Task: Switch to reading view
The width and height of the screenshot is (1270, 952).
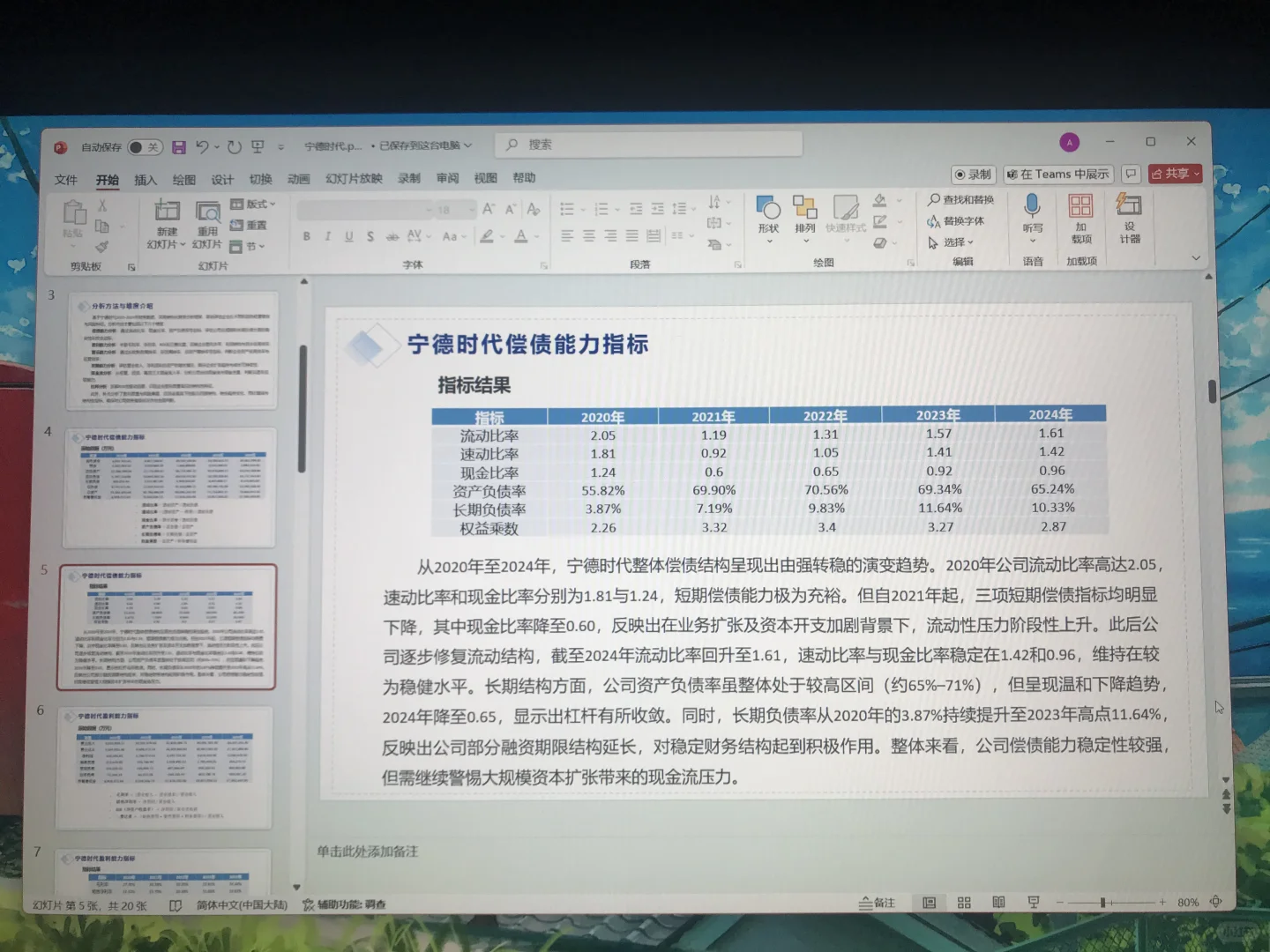Action: (x=998, y=903)
